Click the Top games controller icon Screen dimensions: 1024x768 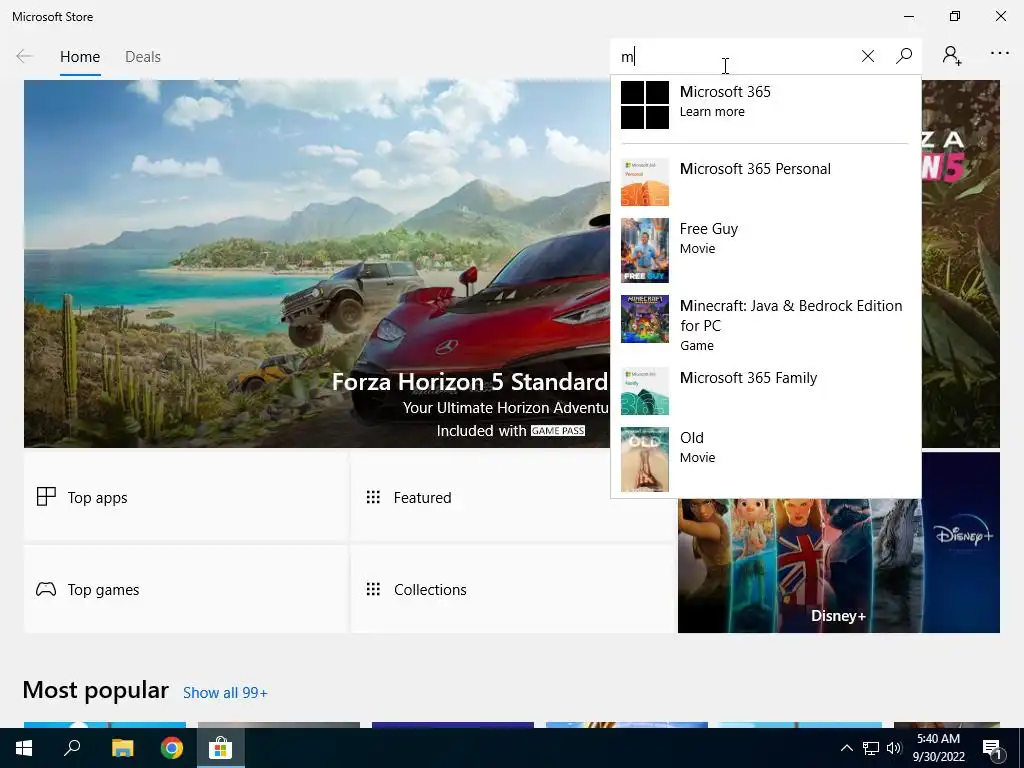tap(46, 589)
